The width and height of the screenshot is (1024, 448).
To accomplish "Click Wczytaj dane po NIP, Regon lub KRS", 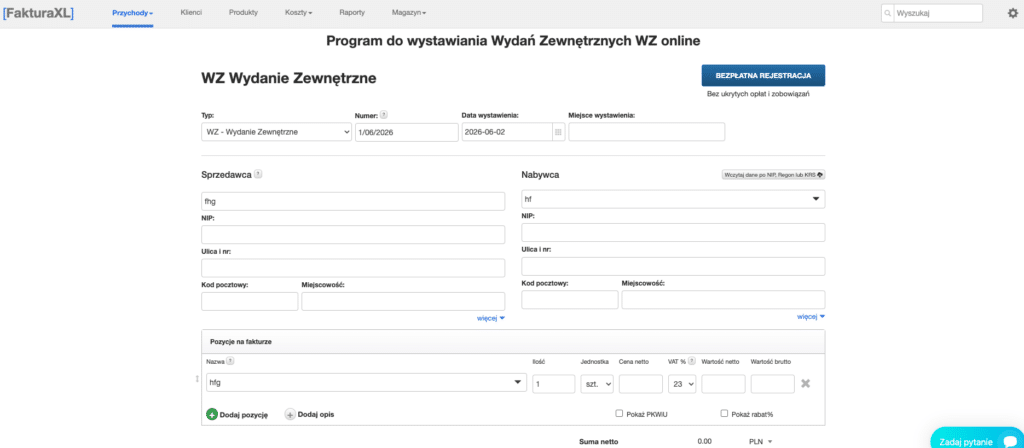I will (773, 175).
